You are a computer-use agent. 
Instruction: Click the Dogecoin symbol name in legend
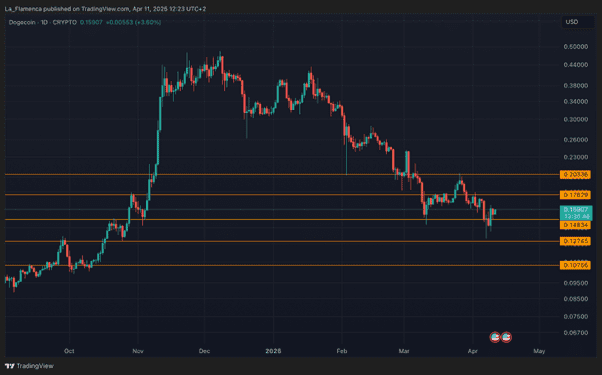click(22, 22)
